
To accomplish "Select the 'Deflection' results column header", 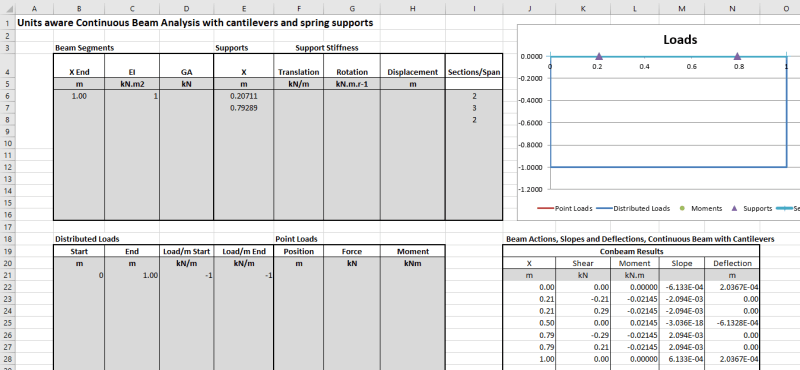I will 732,263.
